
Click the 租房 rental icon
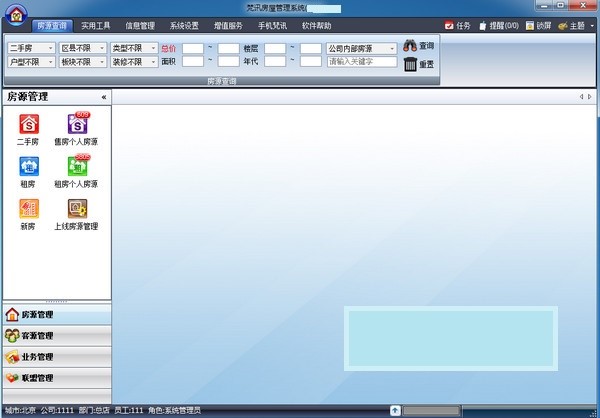(28, 166)
